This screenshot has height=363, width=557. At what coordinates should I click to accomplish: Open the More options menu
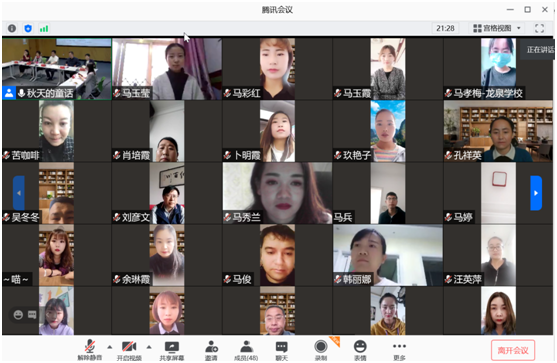point(399,350)
